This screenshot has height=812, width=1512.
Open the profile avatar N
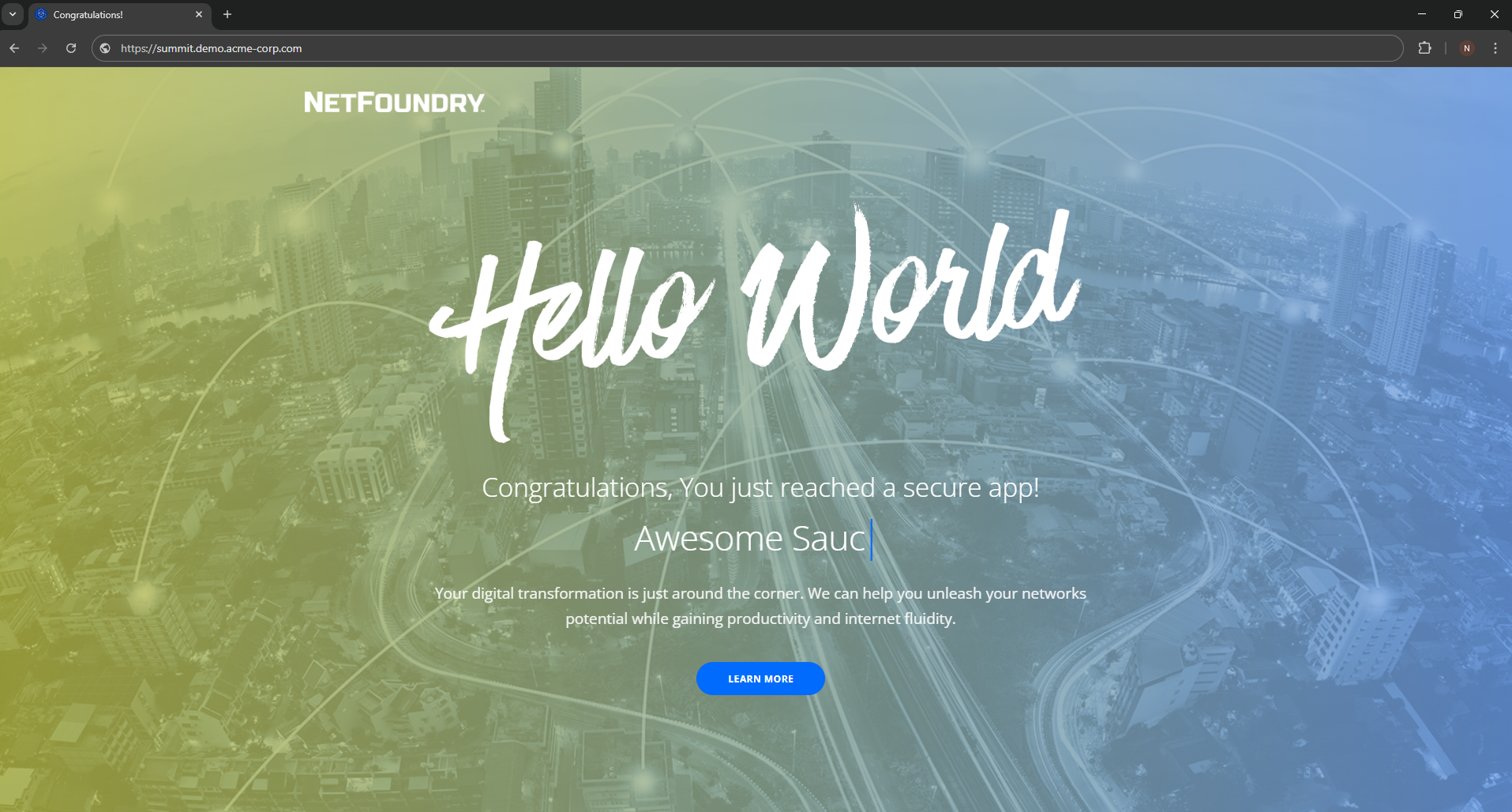click(x=1466, y=48)
